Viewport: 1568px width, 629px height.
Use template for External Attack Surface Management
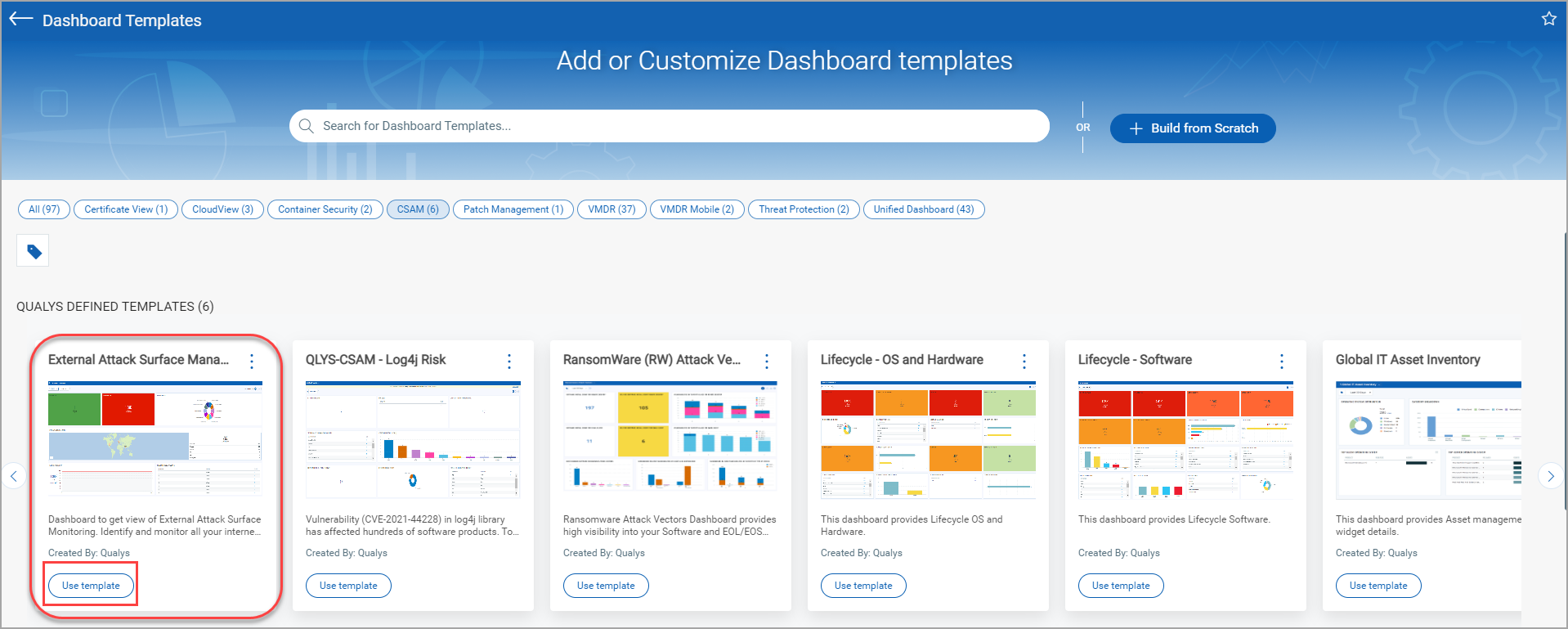pyautogui.click(x=91, y=586)
